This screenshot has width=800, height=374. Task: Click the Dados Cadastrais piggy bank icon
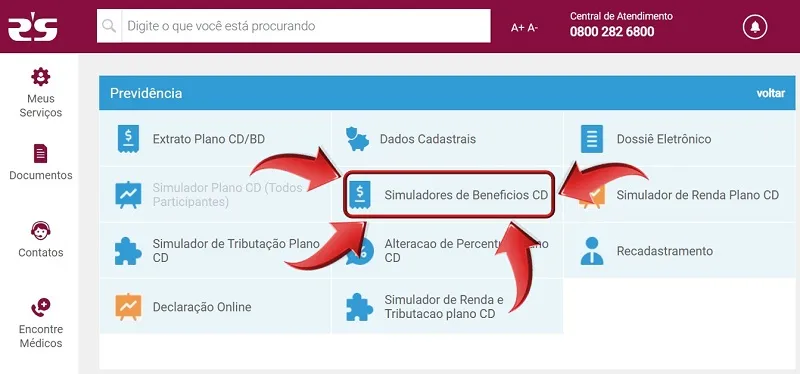tap(357, 139)
